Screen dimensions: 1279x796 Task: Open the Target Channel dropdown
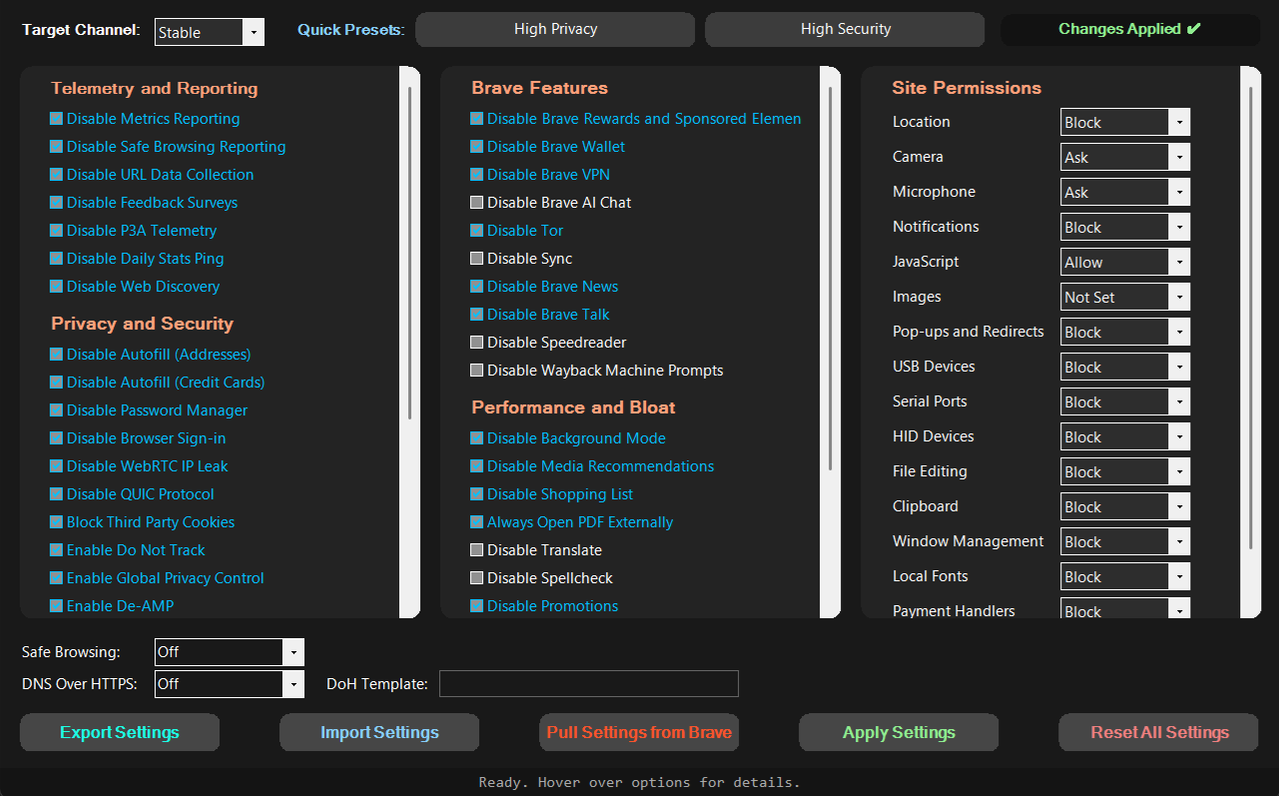point(210,32)
